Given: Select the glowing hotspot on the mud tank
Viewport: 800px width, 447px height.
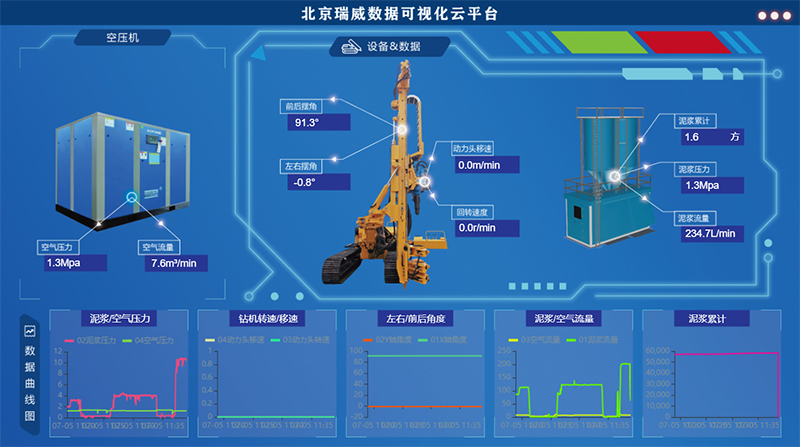Looking at the screenshot, I should point(615,176).
